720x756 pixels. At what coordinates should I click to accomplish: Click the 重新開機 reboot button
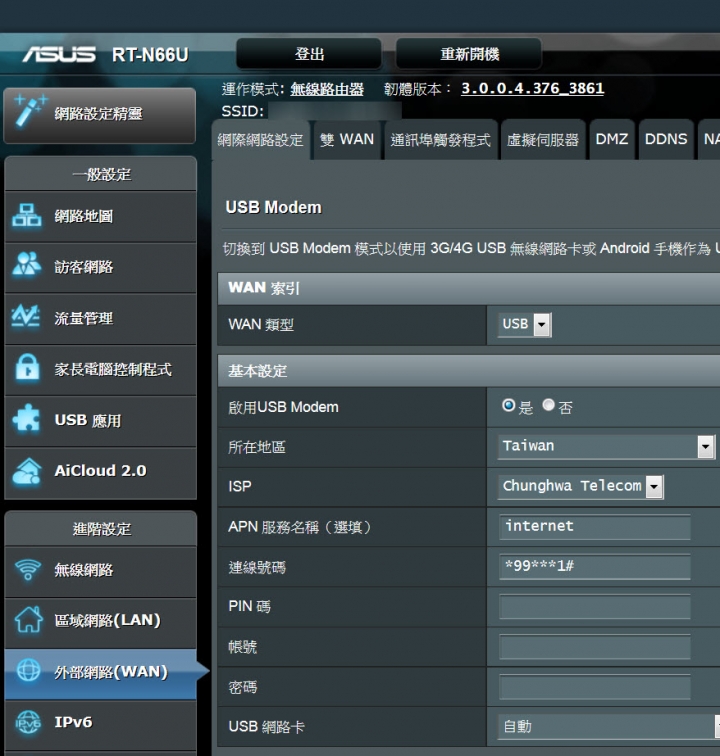point(469,54)
